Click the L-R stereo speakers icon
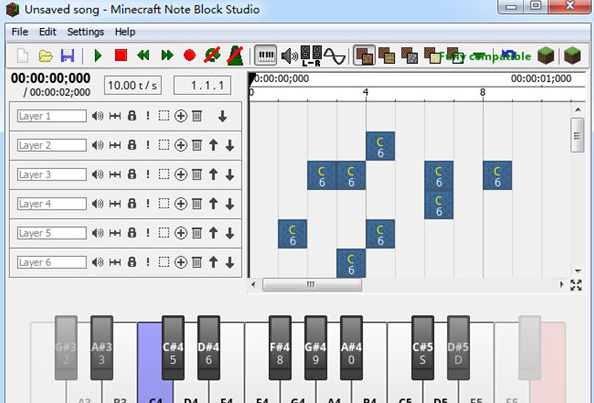 (311, 56)
